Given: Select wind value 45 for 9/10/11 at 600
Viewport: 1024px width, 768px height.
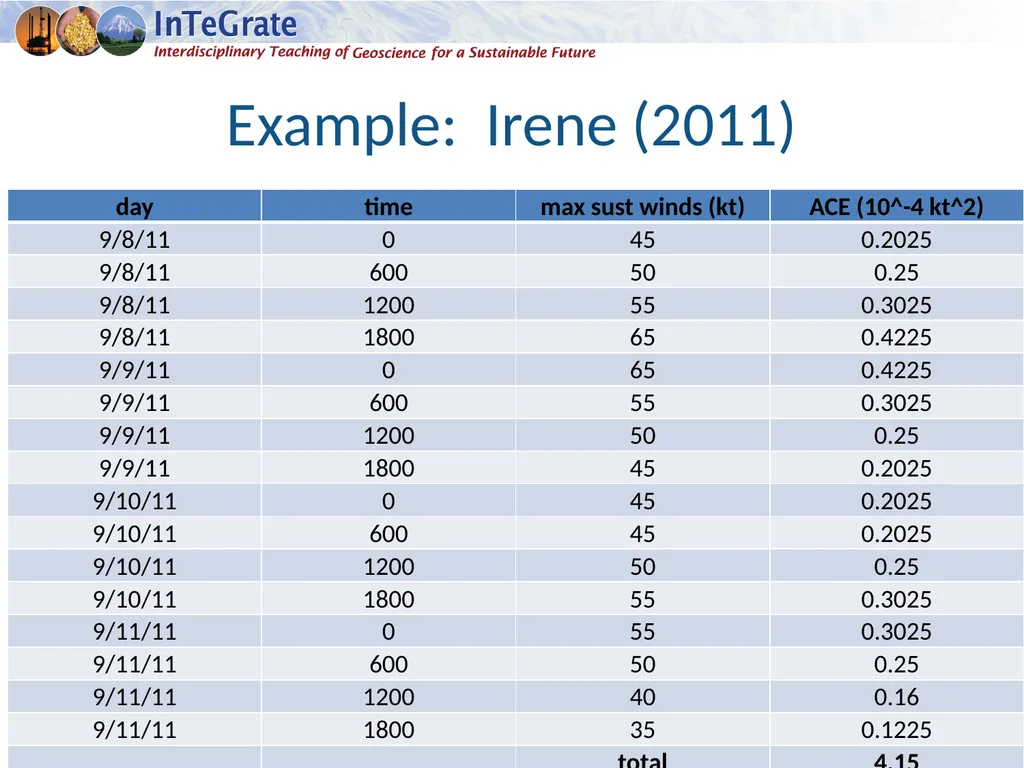Looking at the screenshot, I should [x=643, y=533].
